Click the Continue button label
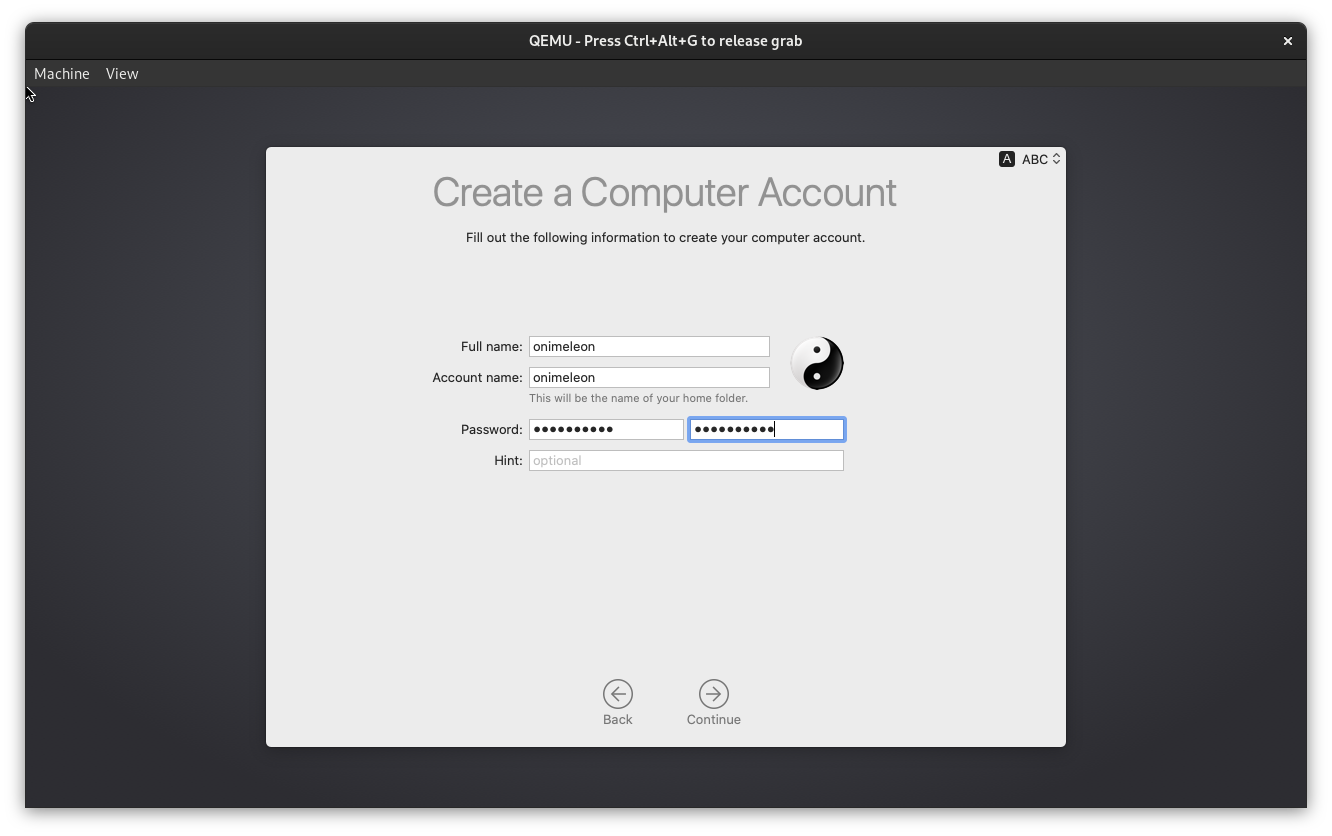The height and width of the screenshot is (836, 1332). click(713, 719)
